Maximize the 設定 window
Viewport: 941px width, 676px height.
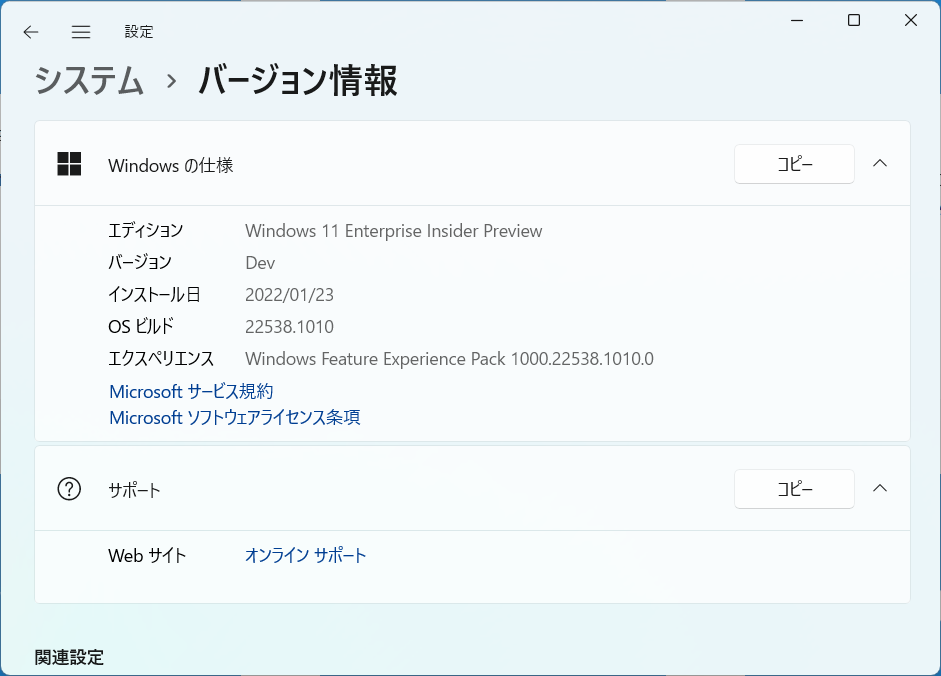coord(854,20)
